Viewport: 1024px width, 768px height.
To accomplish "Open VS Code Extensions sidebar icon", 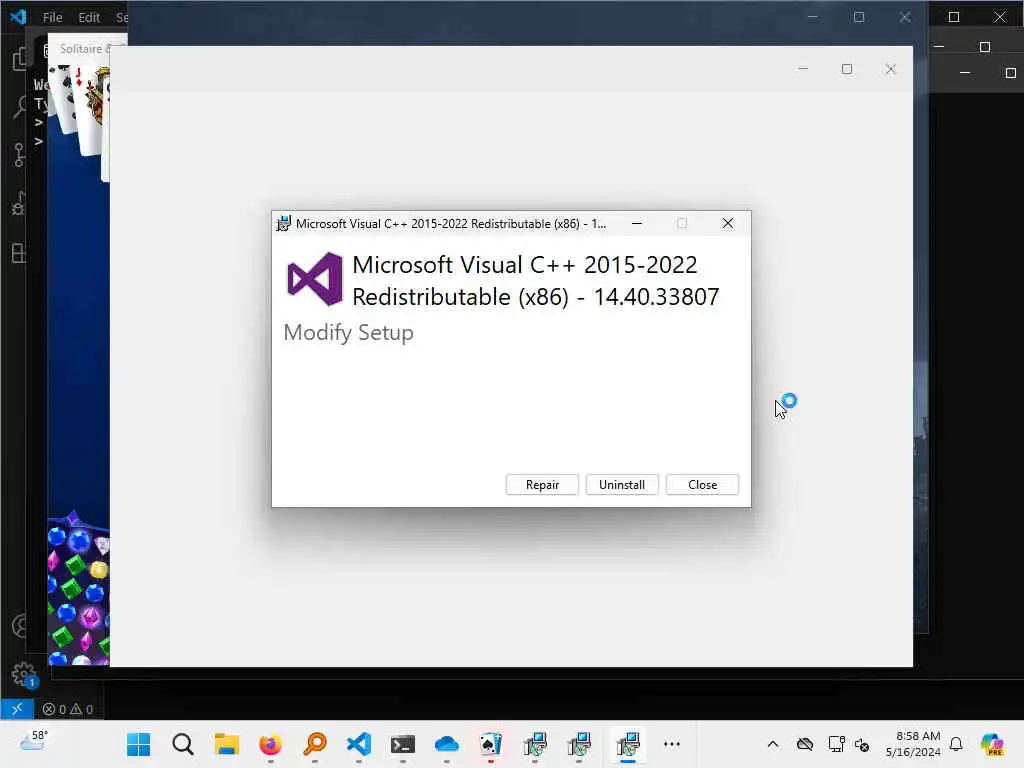I will tap(19, 253).
